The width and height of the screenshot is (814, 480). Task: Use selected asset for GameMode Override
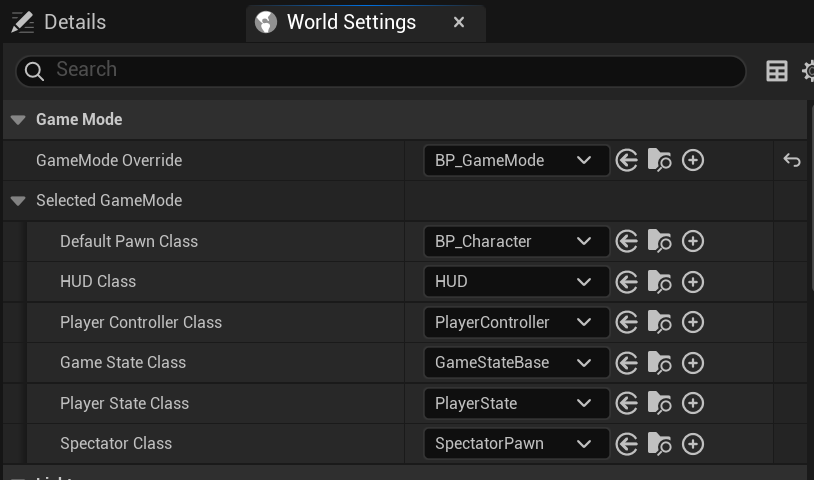[627, 160]
